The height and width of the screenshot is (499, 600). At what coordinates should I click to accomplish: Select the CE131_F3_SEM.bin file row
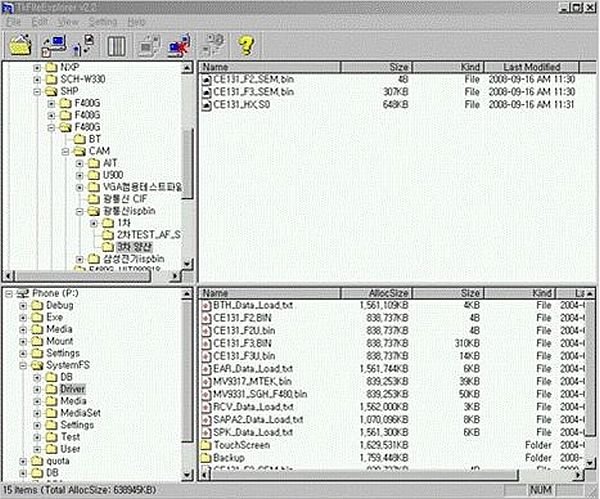[389, 92]
